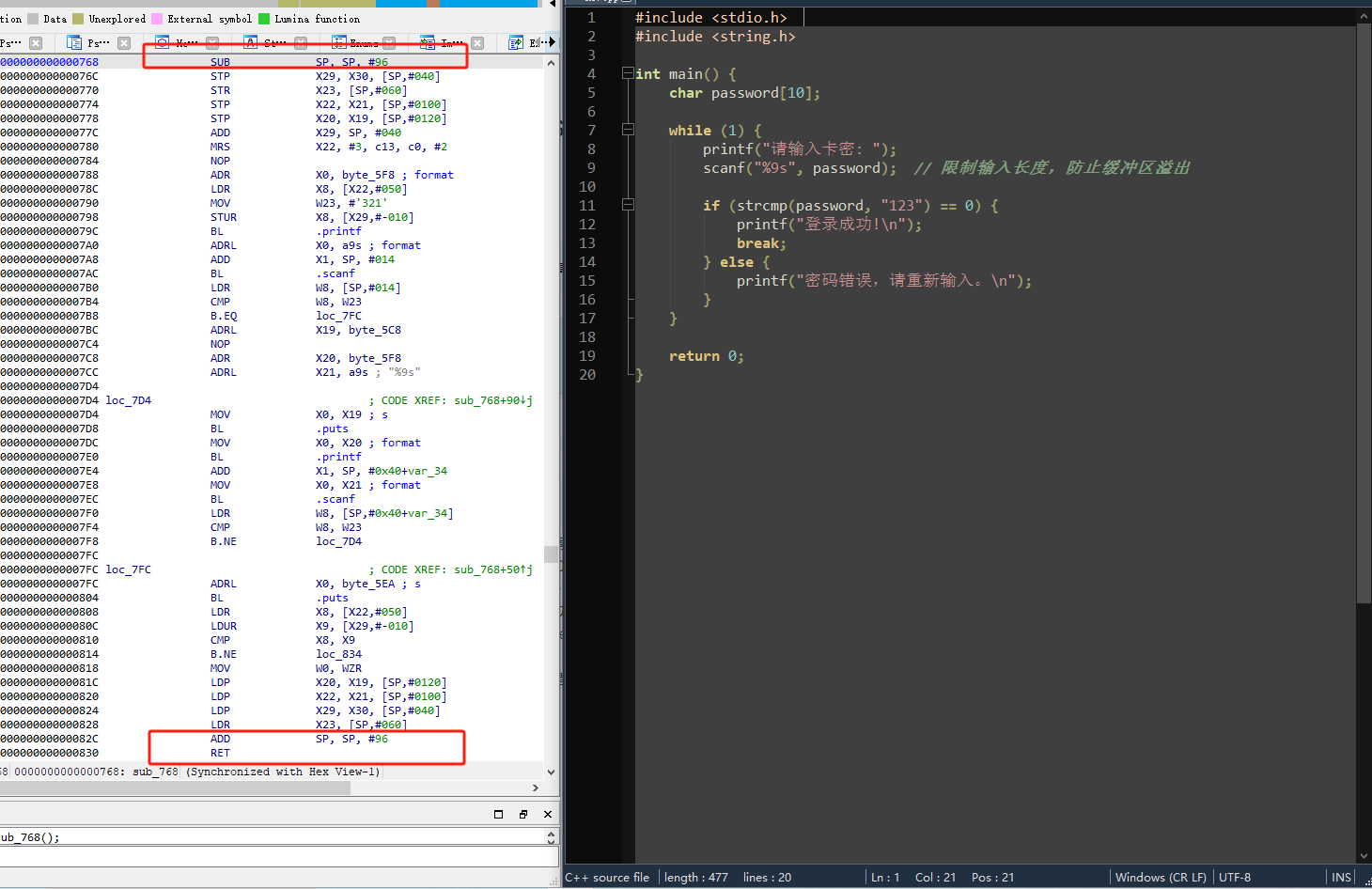Click the disassembly scroll-up arrow

(552, 62)
